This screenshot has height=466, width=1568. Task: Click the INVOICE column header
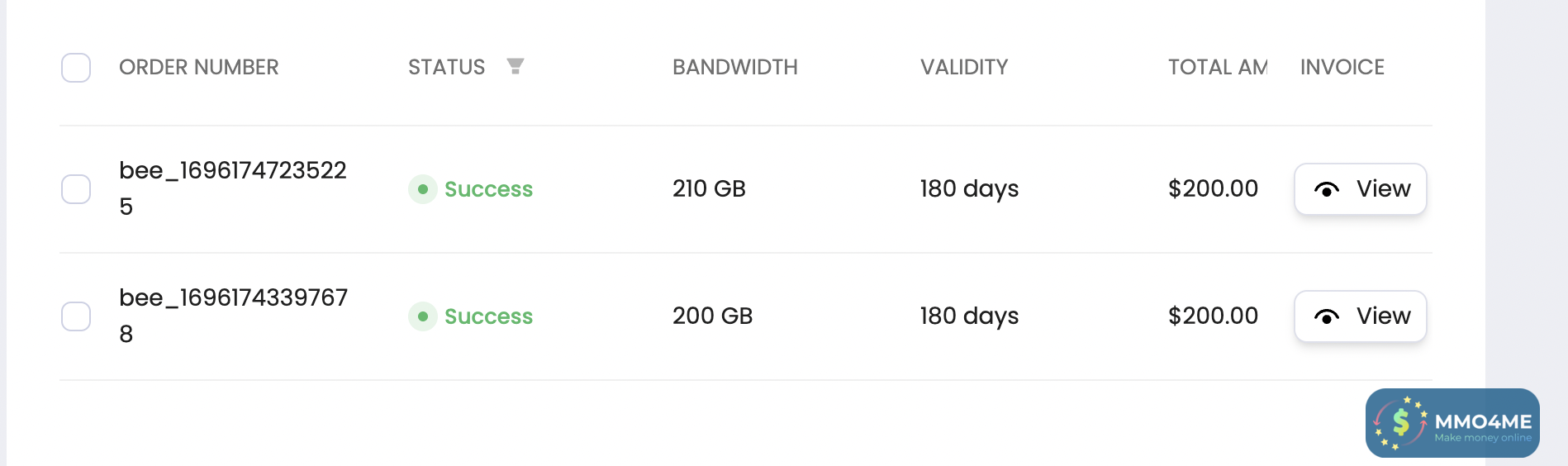point(1342,67)
